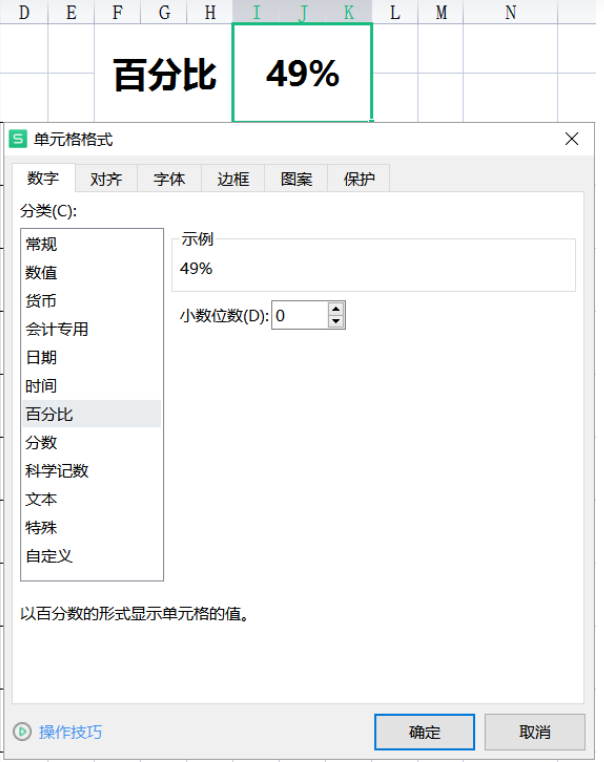Open the 保护 tab
This screenshot has width=604, height=762.
point(359,179)
